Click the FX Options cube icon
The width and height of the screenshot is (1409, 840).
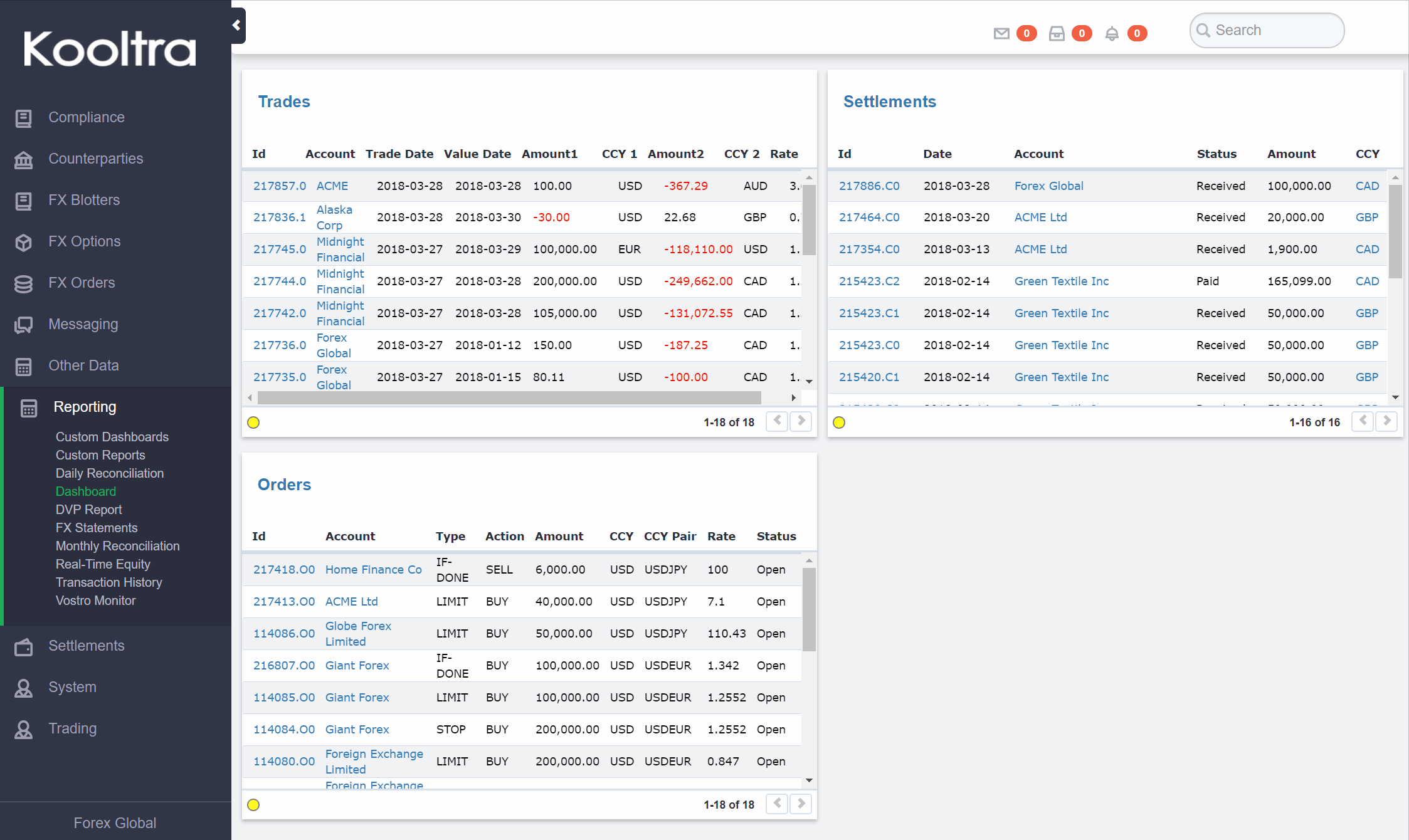point(24,242)
